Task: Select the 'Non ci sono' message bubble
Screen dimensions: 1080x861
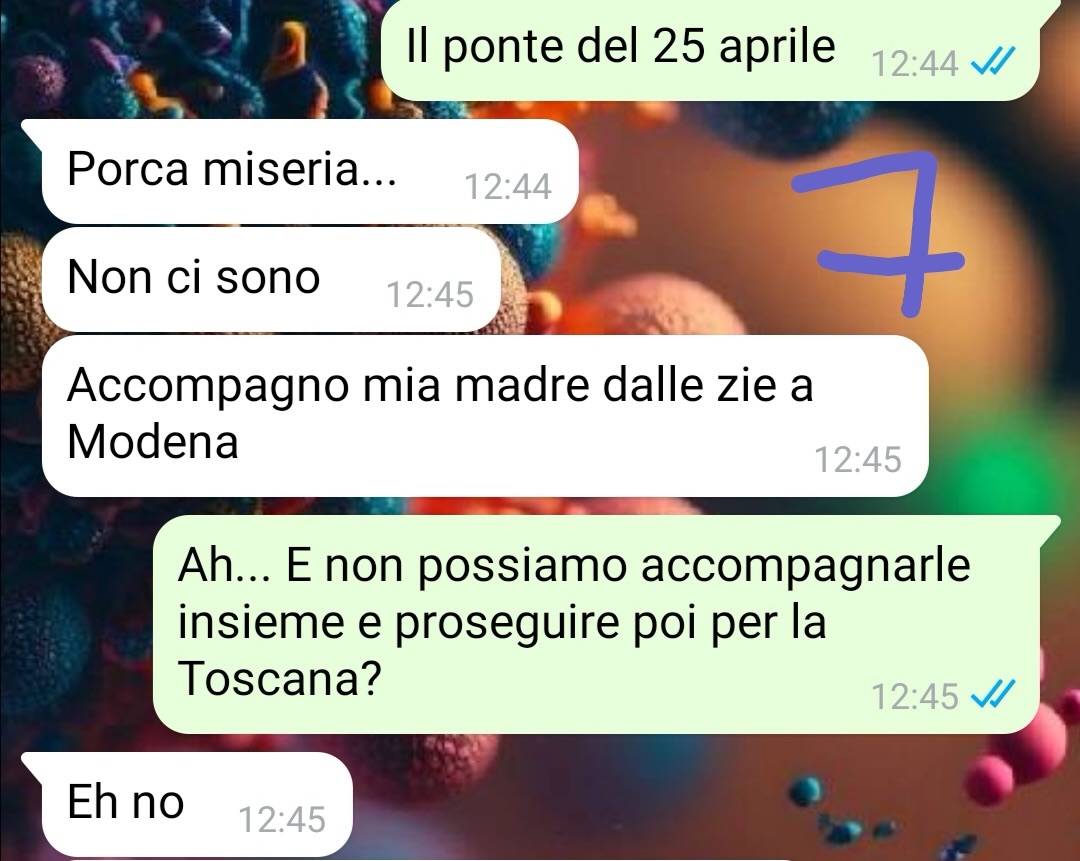Action: click(x=271, y=280)
